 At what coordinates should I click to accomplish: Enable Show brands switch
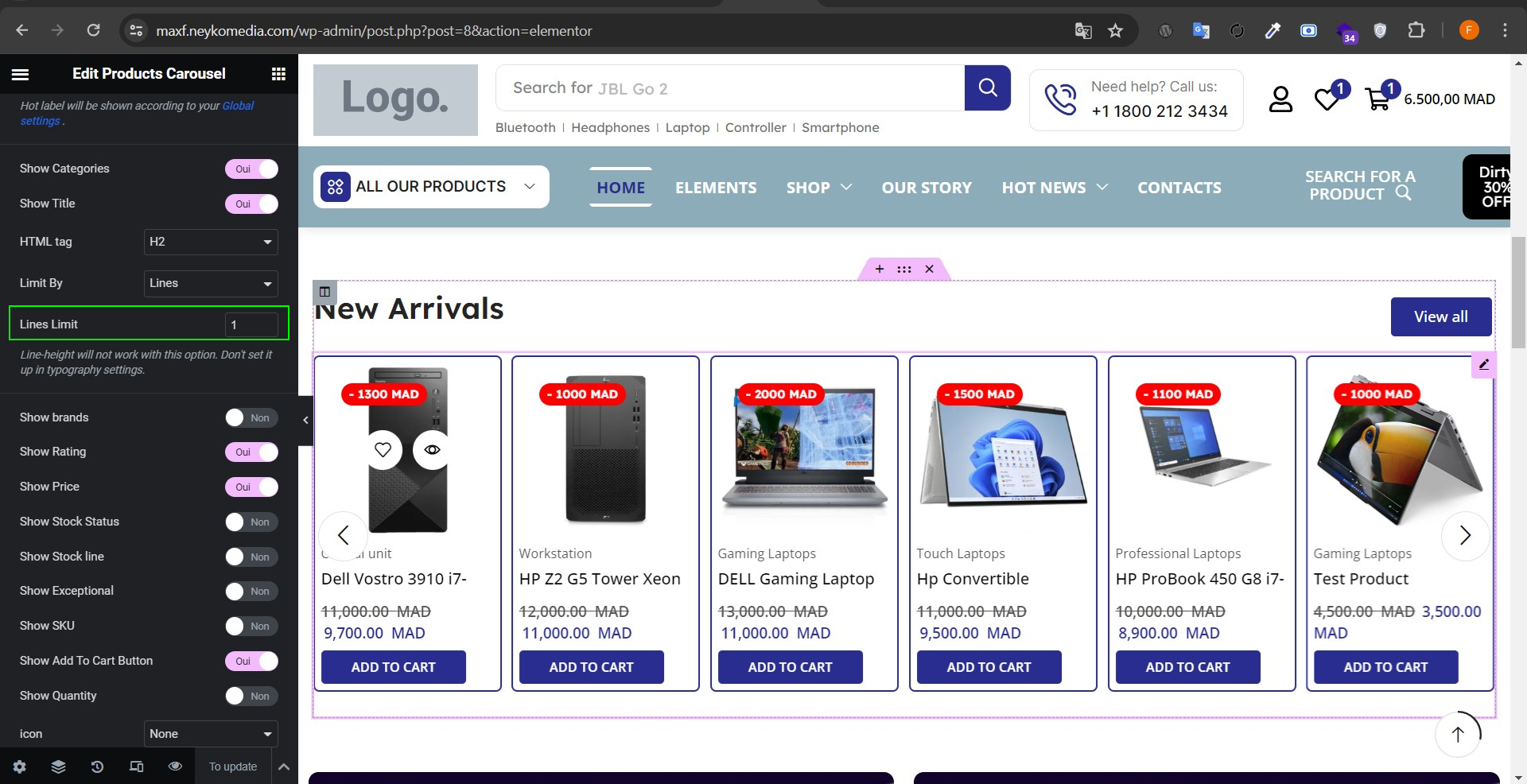[x=251, y=418]
